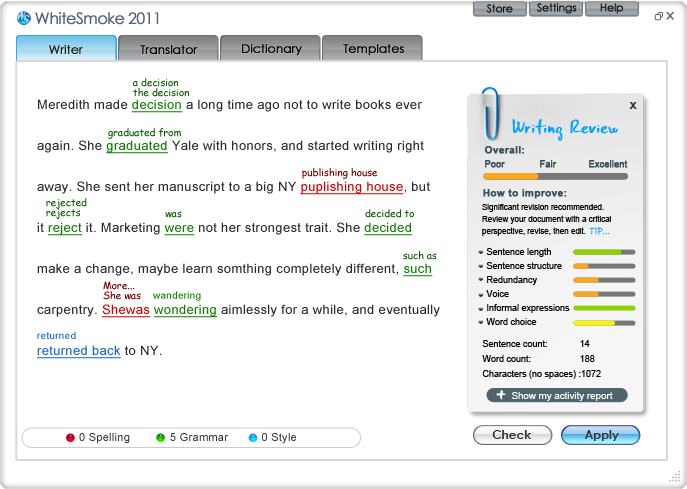Choose suggestion 'was' above were
Screen dimensions: 687x489
pyautogui.click(x=173, y=214)
